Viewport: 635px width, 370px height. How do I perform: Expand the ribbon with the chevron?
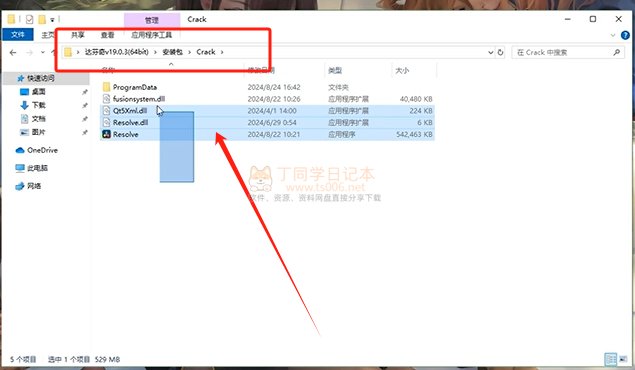click(613, 35)
